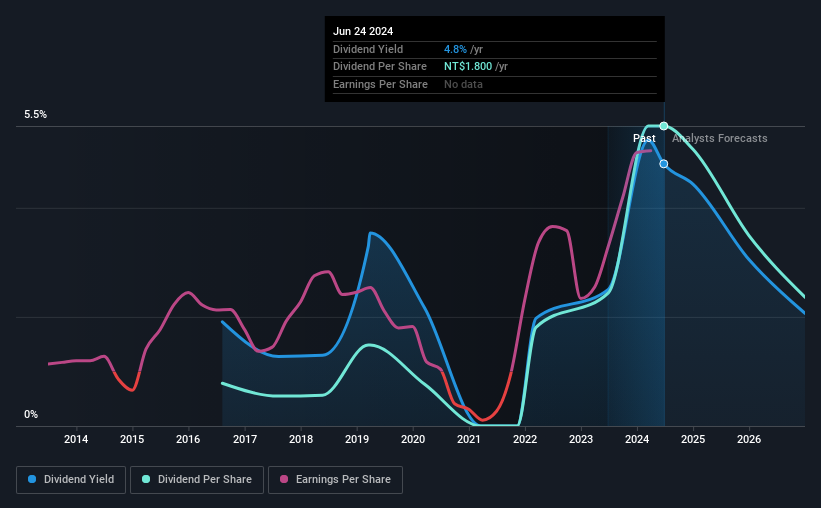Click the 2017 x-axis label
This screenshot has height=508, width=821.
tap(245, 439)
